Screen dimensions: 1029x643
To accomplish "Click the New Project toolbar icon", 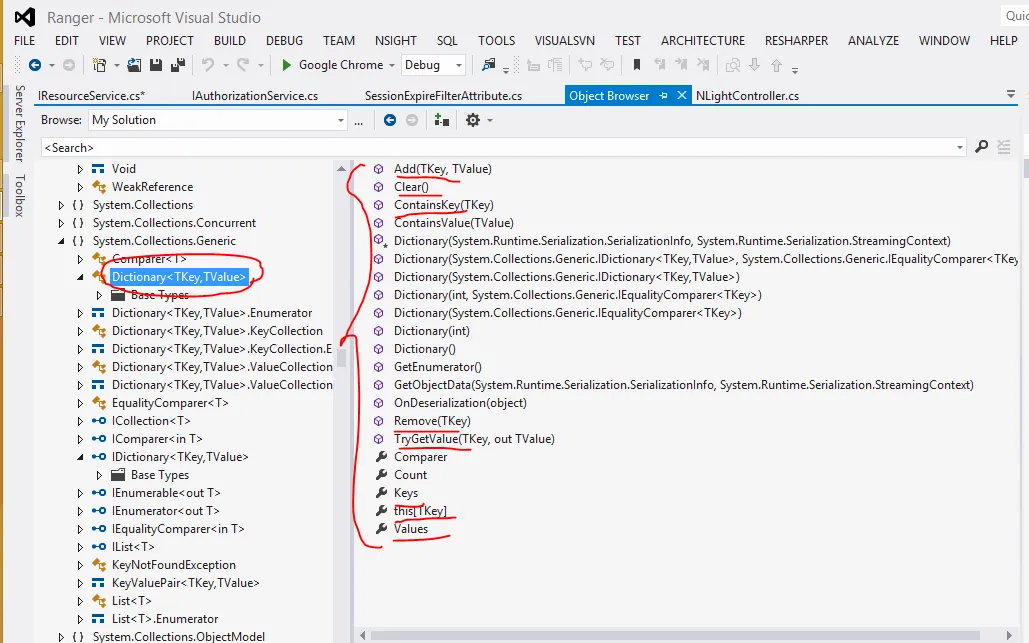I will pos(99,65).
